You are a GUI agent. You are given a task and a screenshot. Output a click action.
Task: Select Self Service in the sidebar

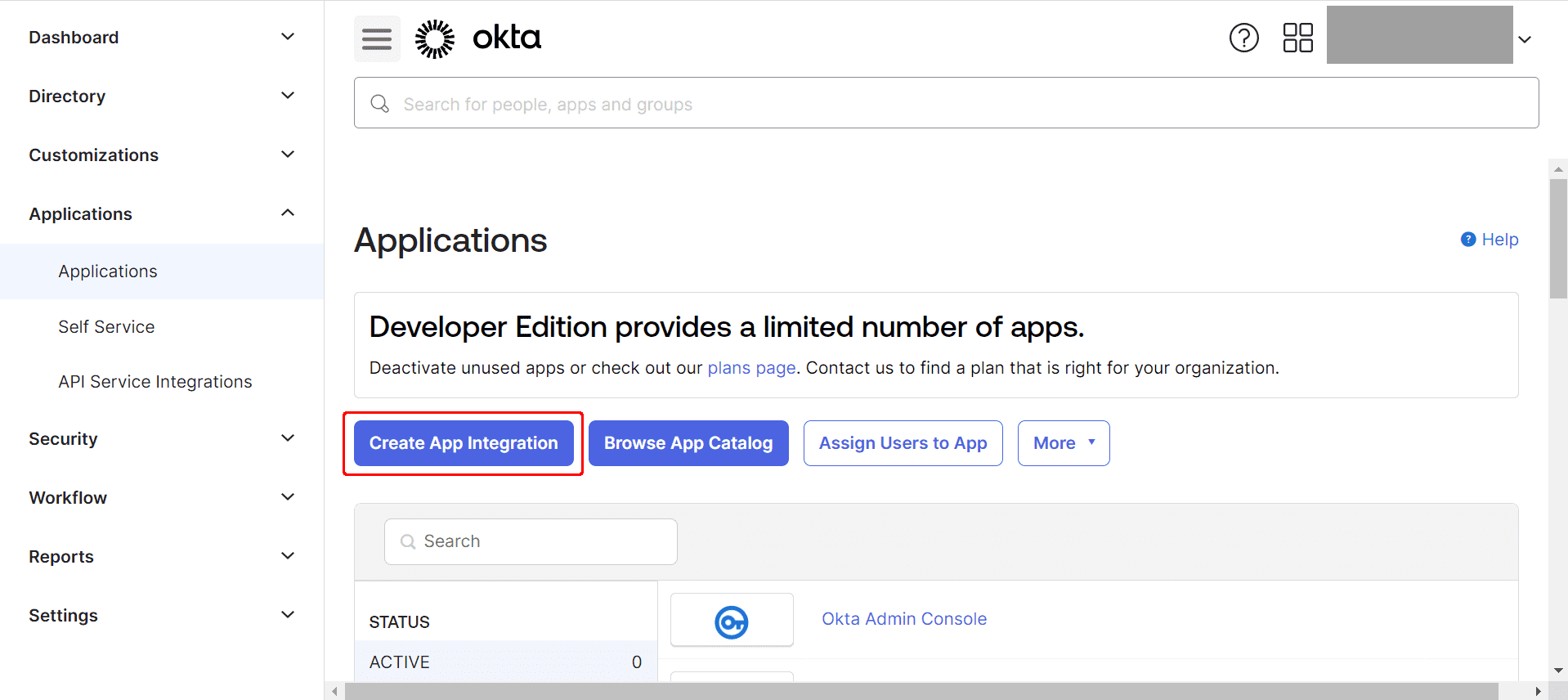tap(106, 327)
